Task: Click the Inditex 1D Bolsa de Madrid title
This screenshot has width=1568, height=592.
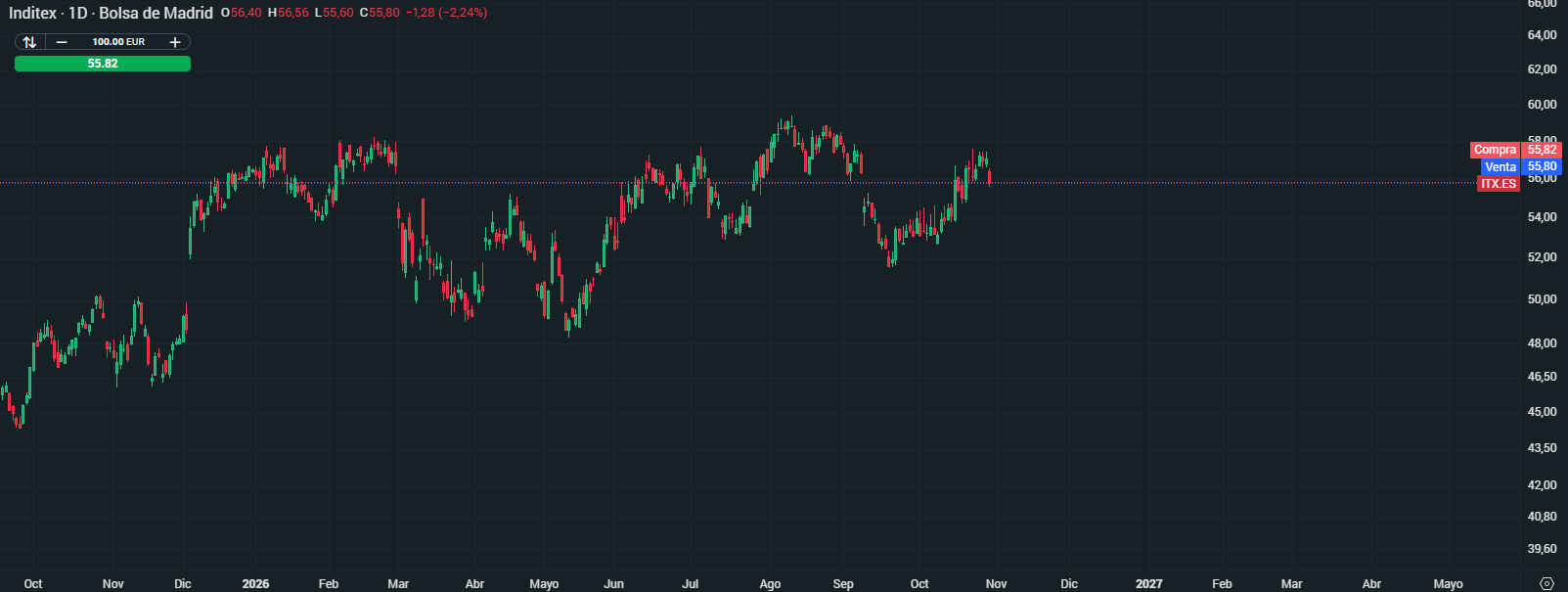Action: tap(111, 13)
